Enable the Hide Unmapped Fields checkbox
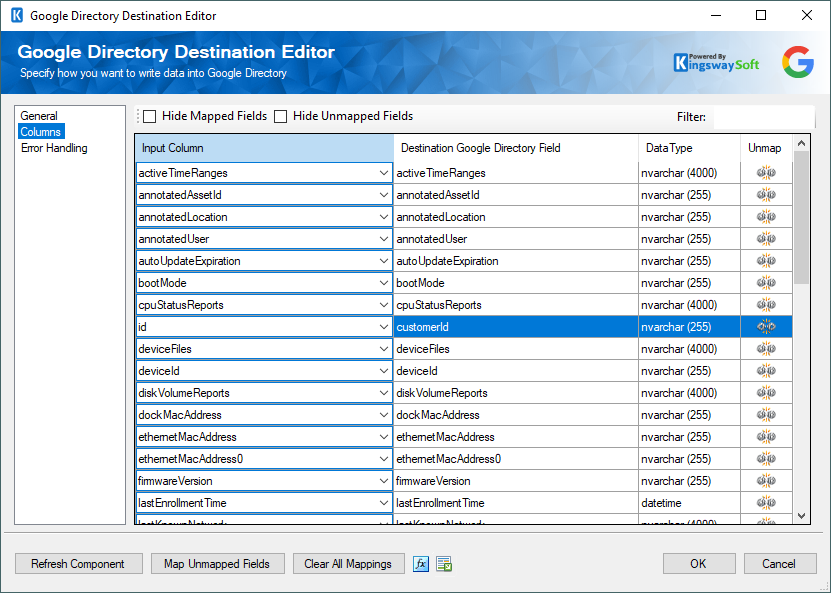Screen dimensions: 831x593 280,115
